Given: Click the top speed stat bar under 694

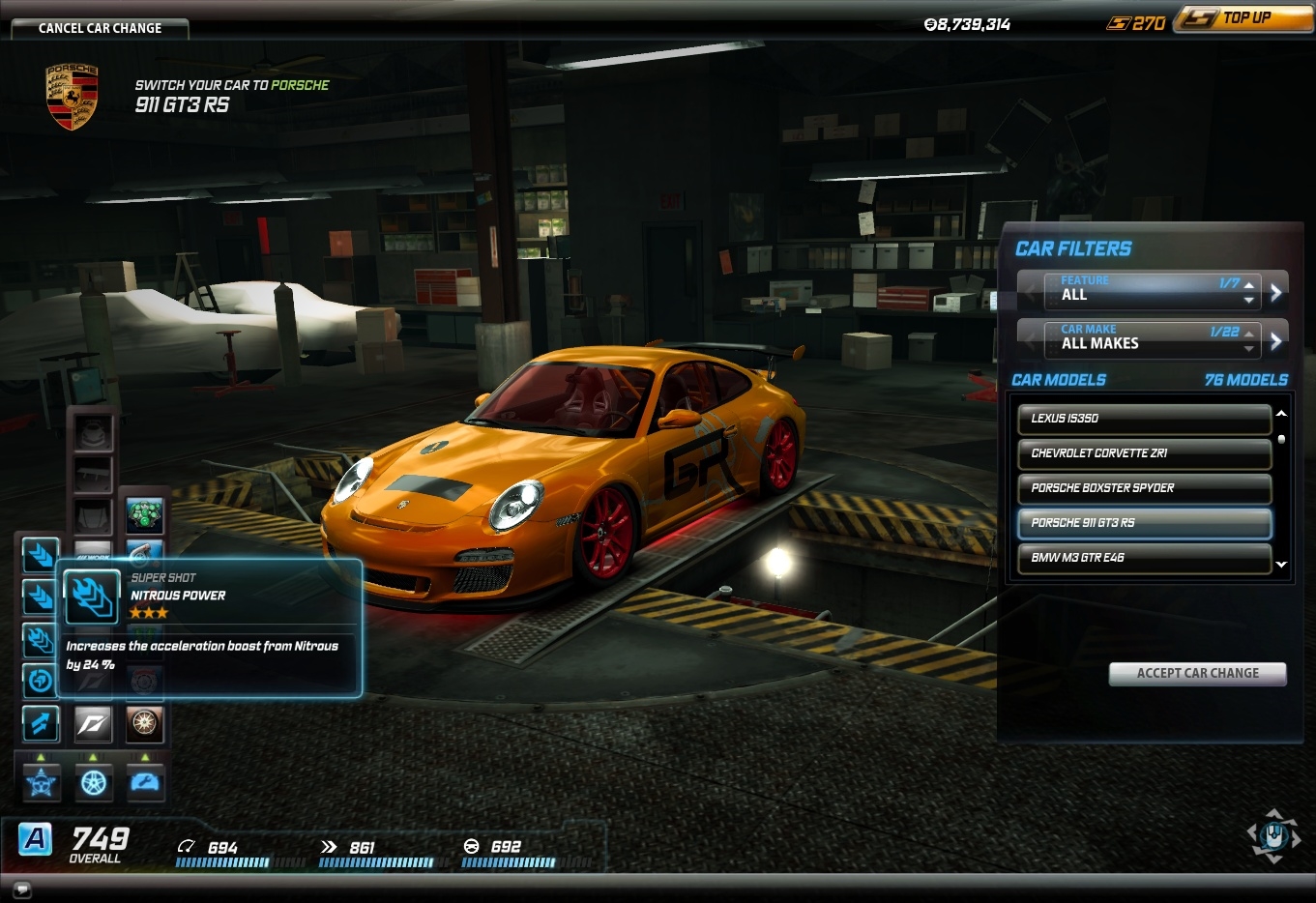Looking at the screenshot, I should pyautogui.click(x=239, y=862).
